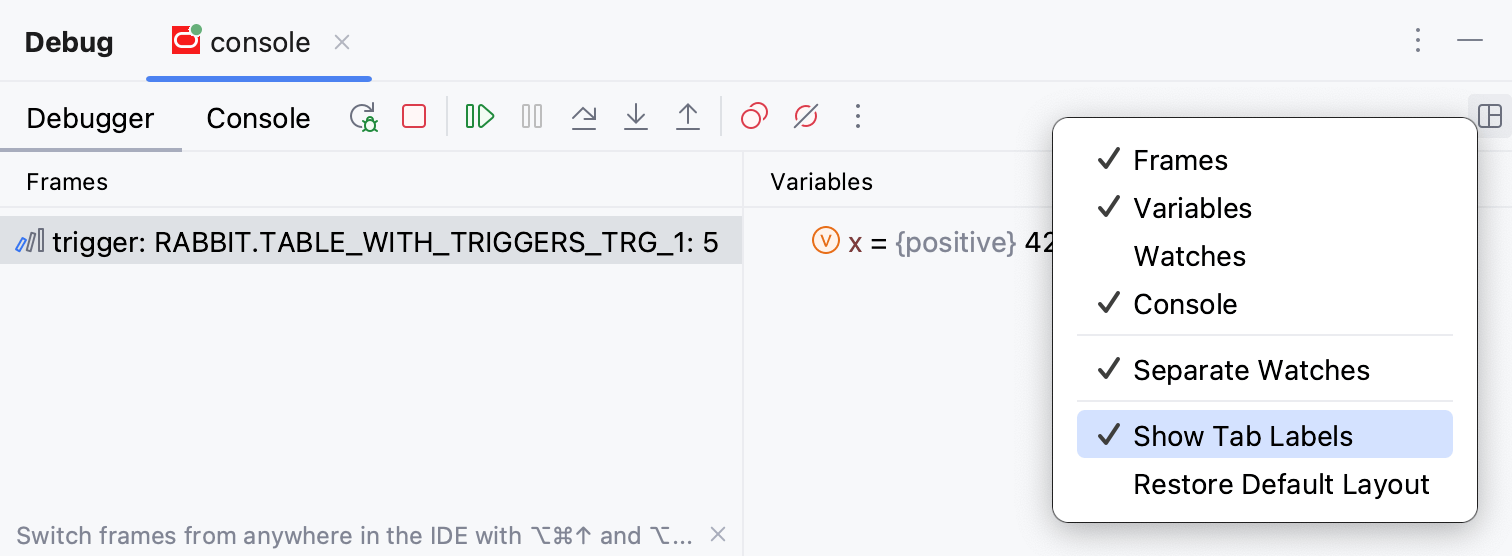Open debugger toolbar more actions menu
Image resolution: width=1512 pixels, height=556 pixels.
click(x=857, y=117)
